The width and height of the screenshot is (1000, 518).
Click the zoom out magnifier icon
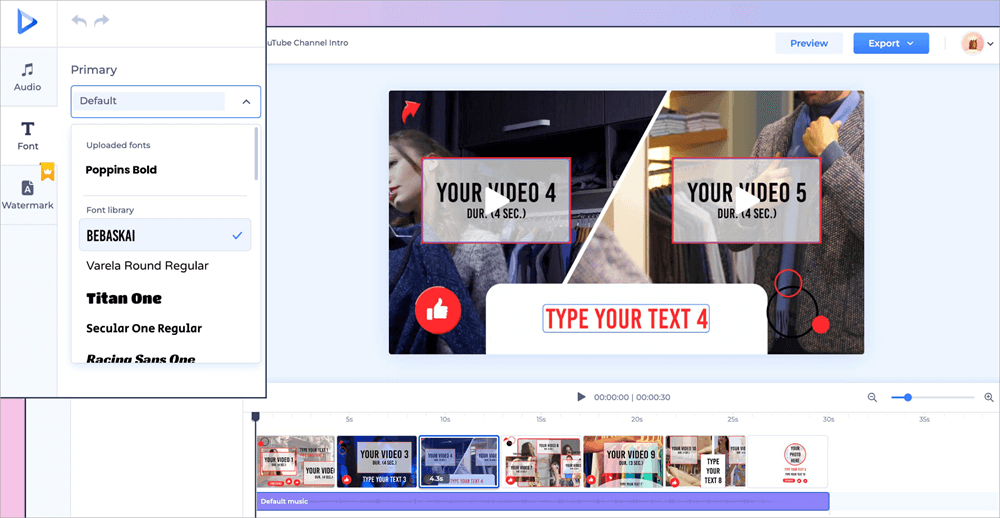click(x=872, y=397)
